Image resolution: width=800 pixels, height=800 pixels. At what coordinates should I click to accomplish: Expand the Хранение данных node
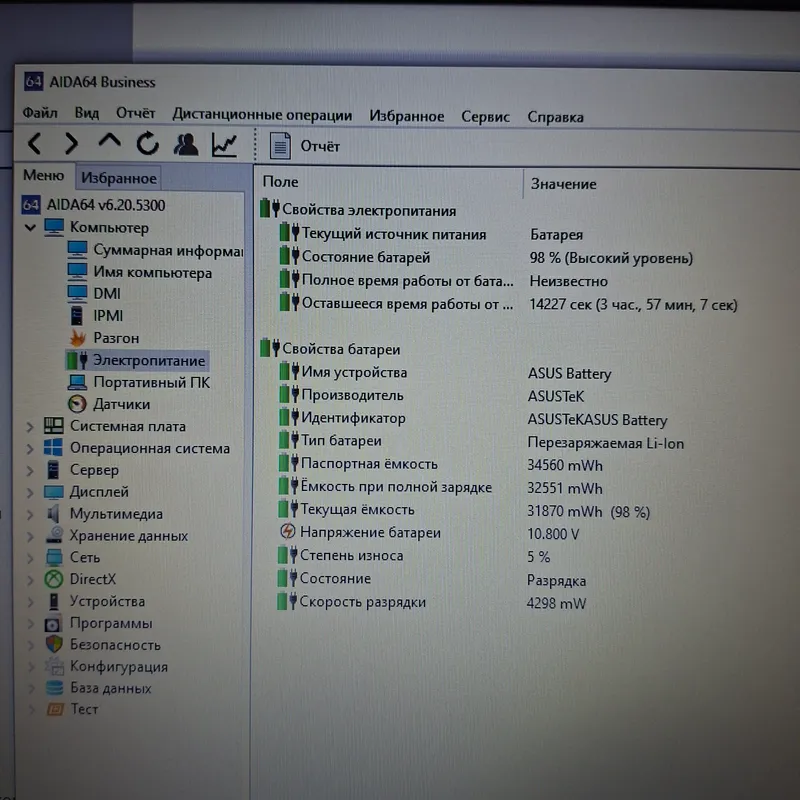coord(30,536)
